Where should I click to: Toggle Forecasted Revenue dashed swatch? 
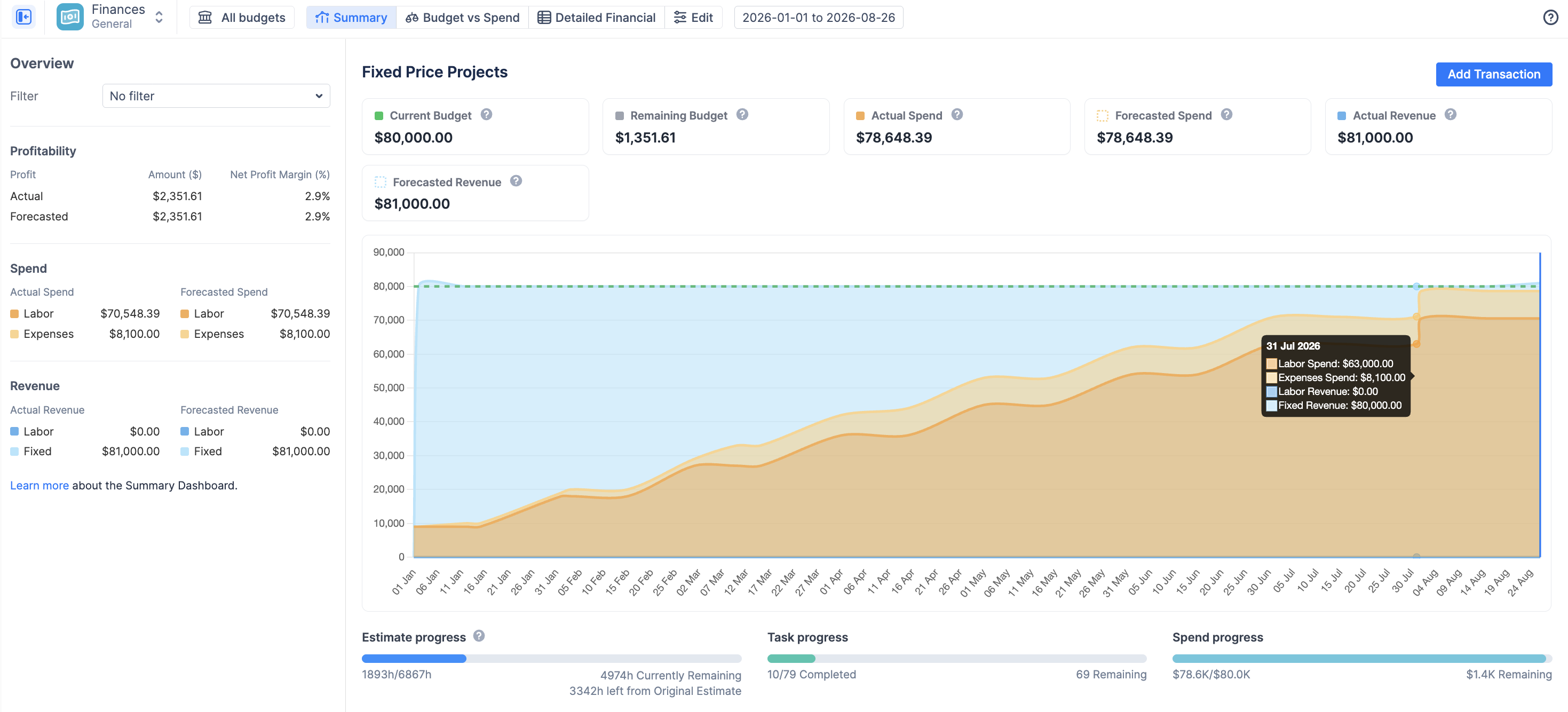[x=381, y=182]
